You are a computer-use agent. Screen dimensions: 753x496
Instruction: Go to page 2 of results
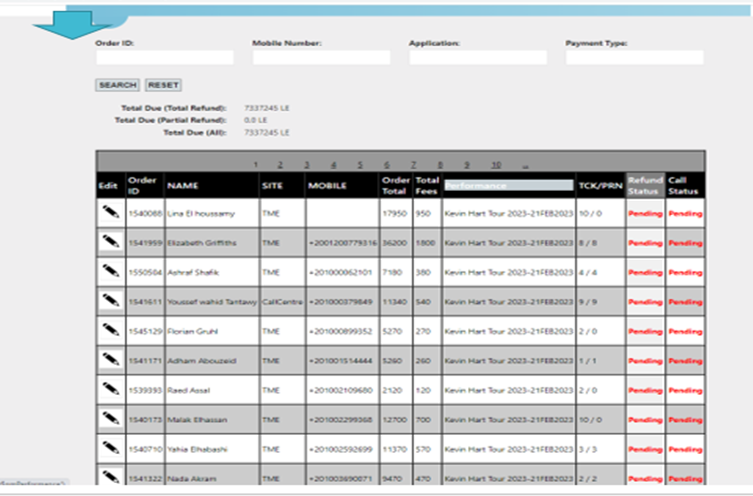click(x=280, y=165)
